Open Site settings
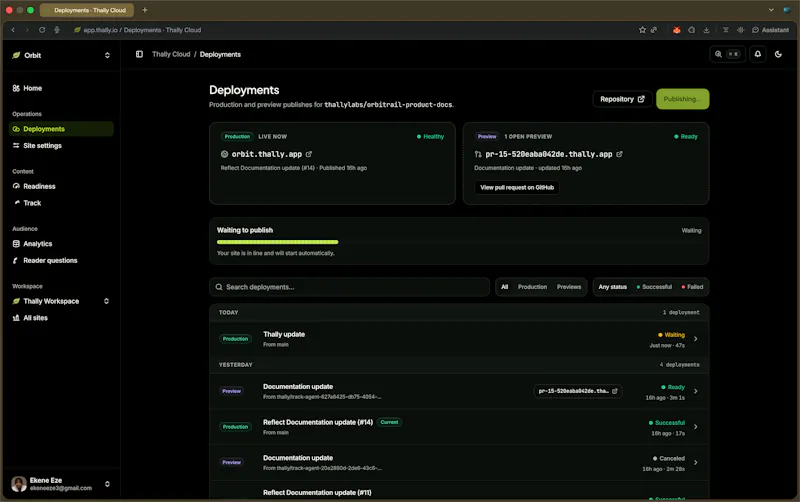 coord(61,145)
